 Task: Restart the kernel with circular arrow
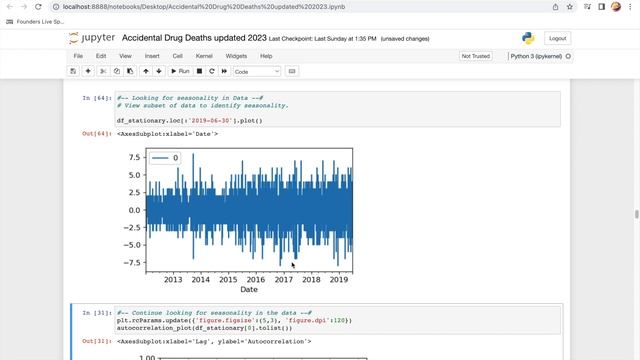click(211, 71)
